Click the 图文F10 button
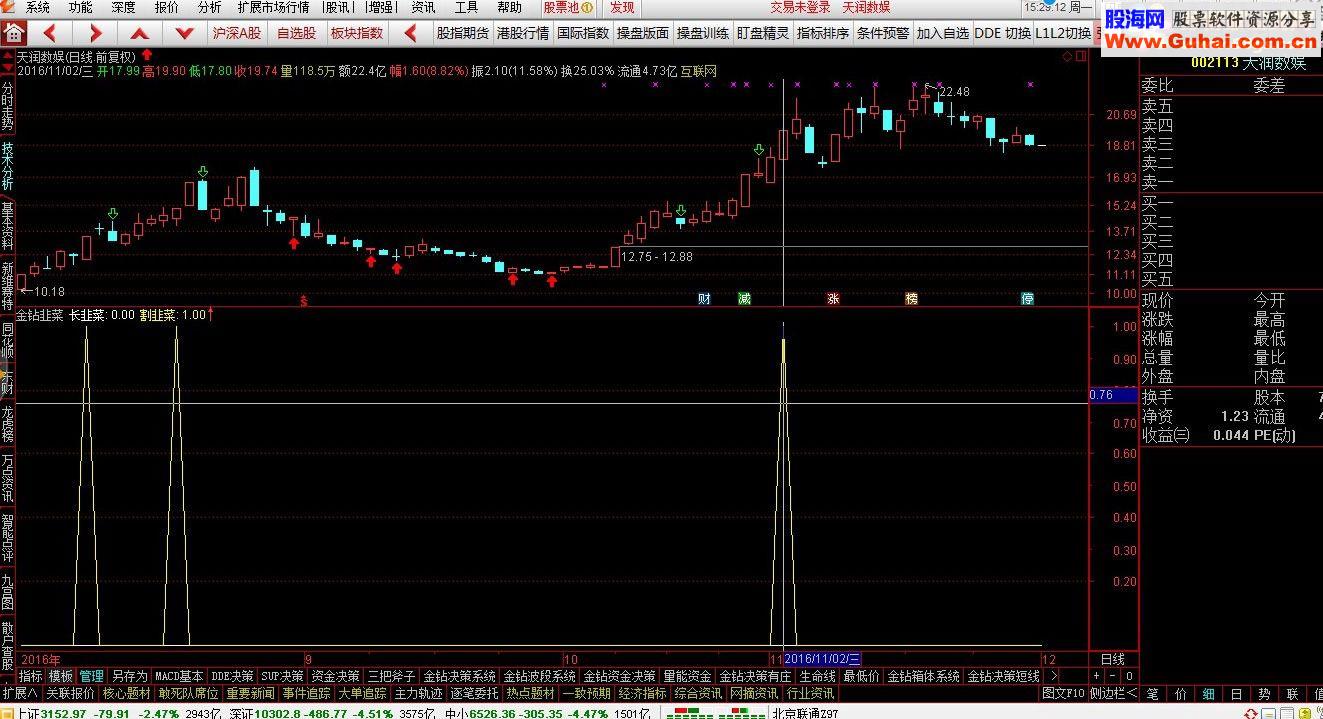1323x719 pixels. tap(1063, 693)
